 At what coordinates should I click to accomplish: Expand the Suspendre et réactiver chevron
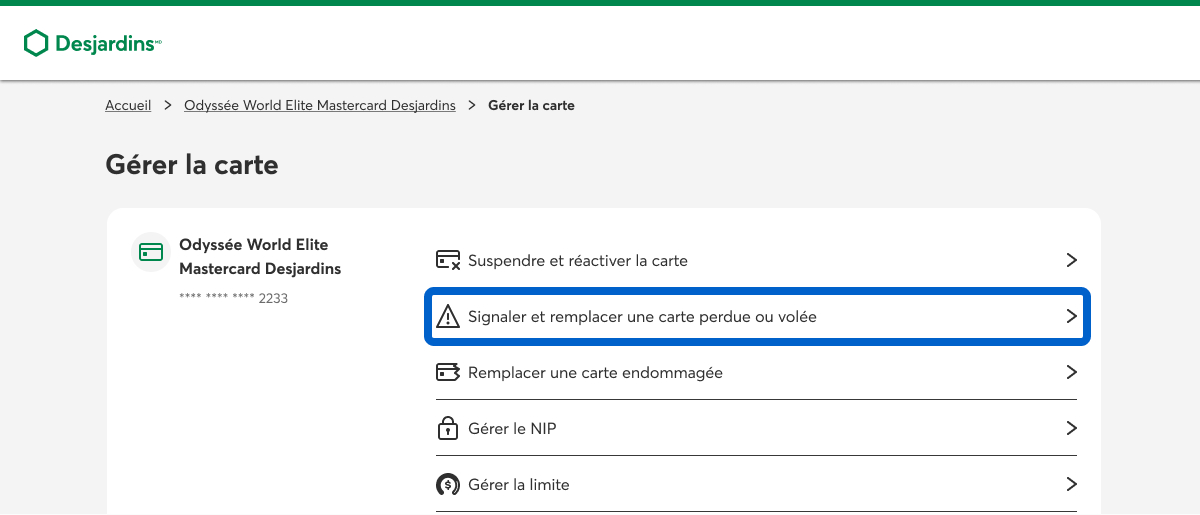click(x=1071, y=261)
